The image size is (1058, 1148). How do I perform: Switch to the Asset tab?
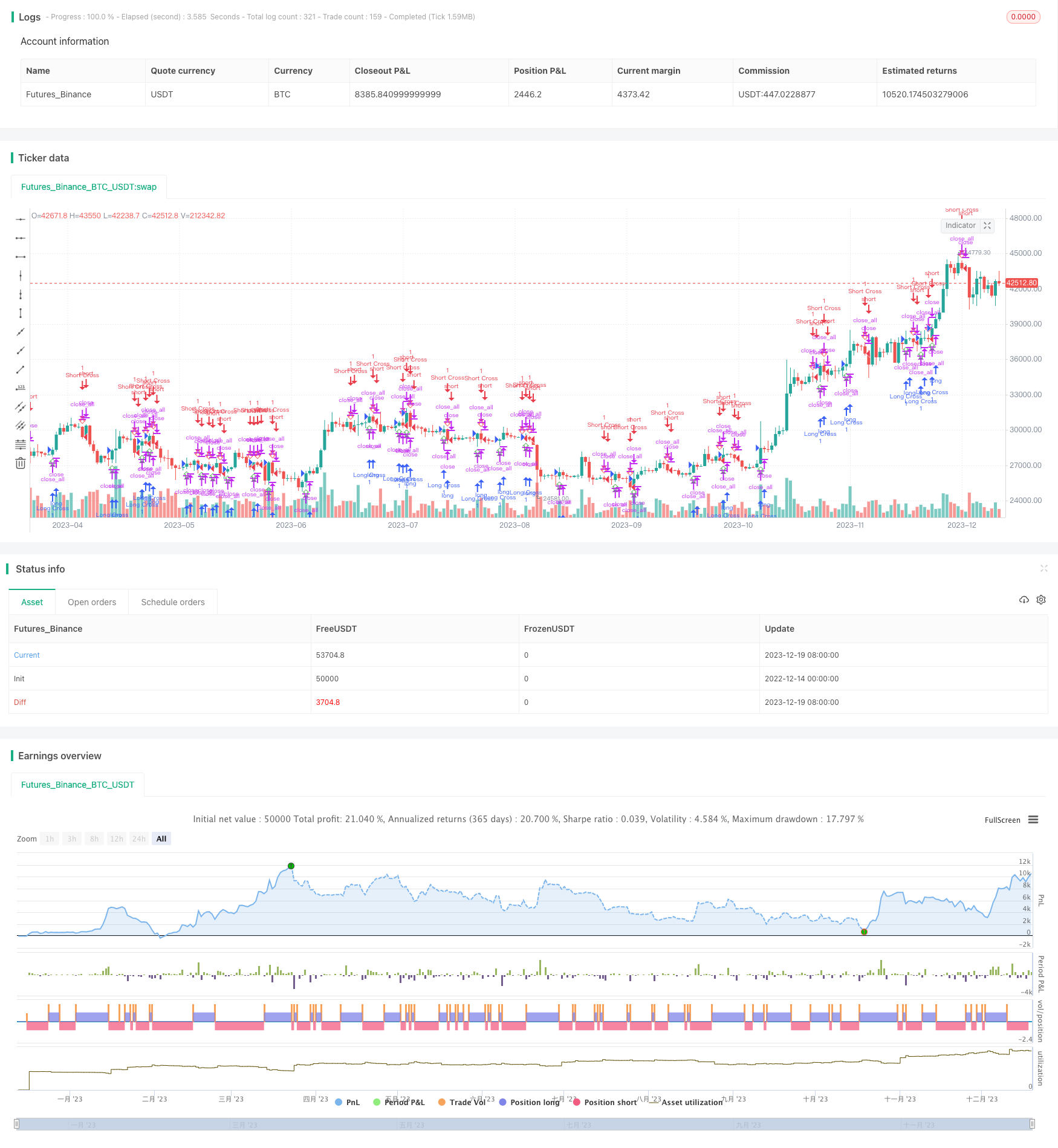[32, 602]
